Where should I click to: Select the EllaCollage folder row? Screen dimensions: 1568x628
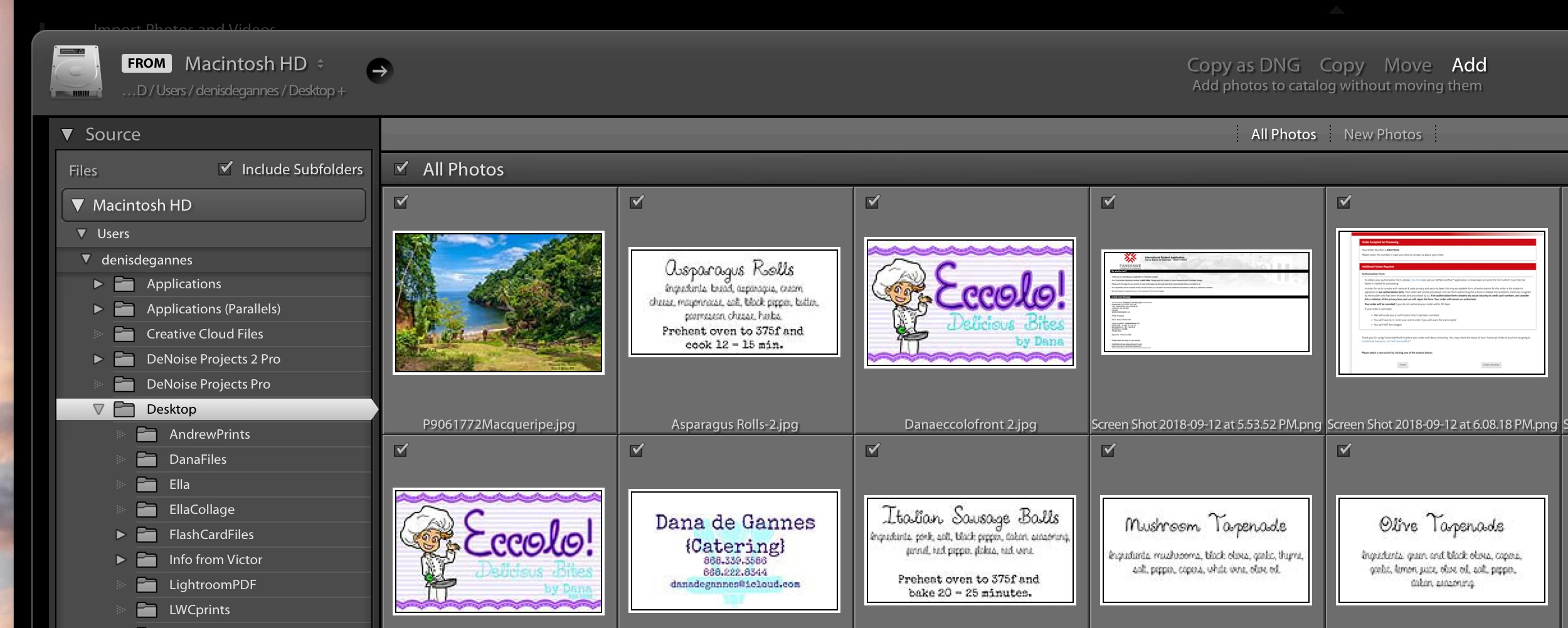(214, 510)
